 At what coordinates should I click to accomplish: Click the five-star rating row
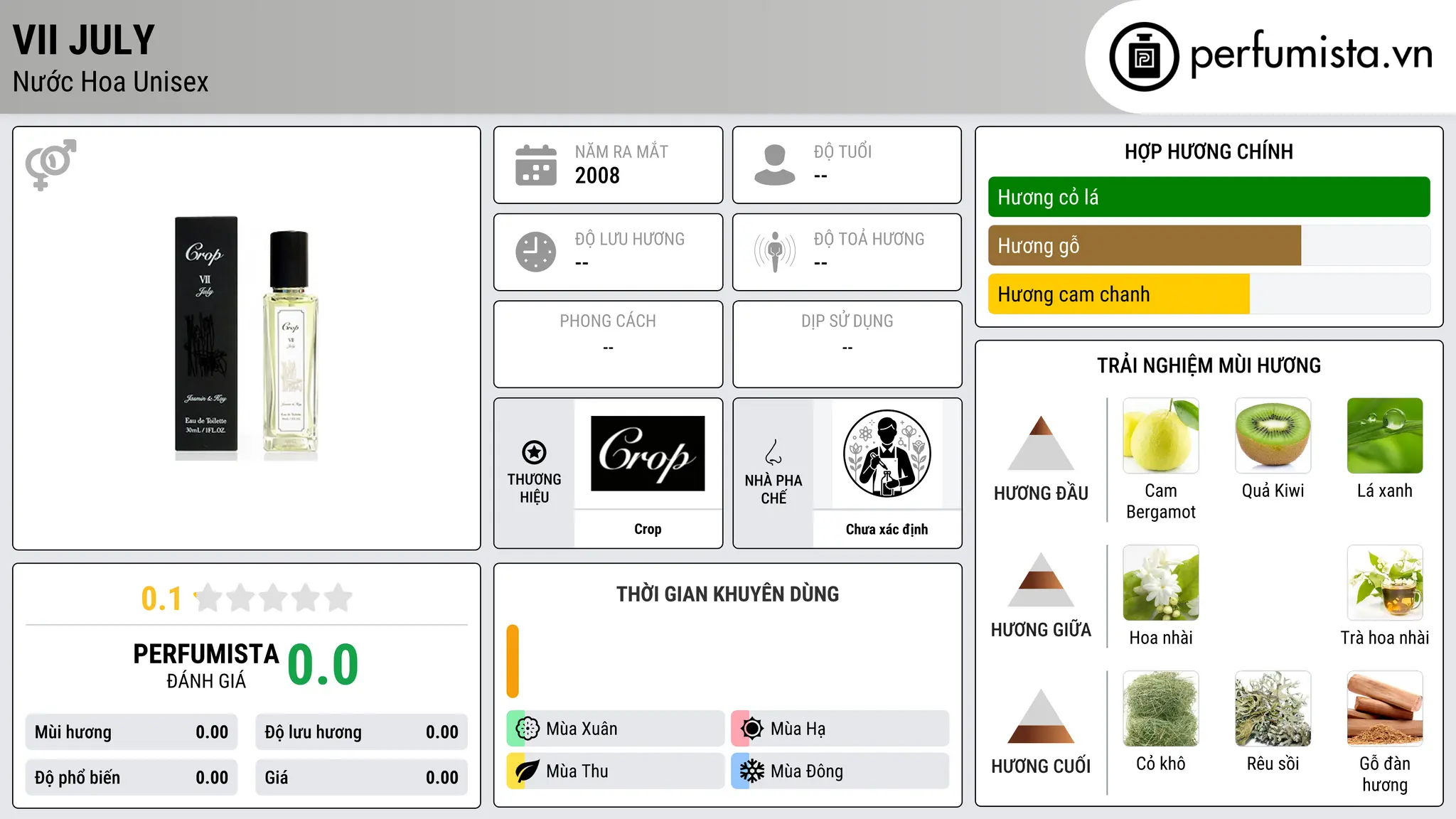pos(274,598)
